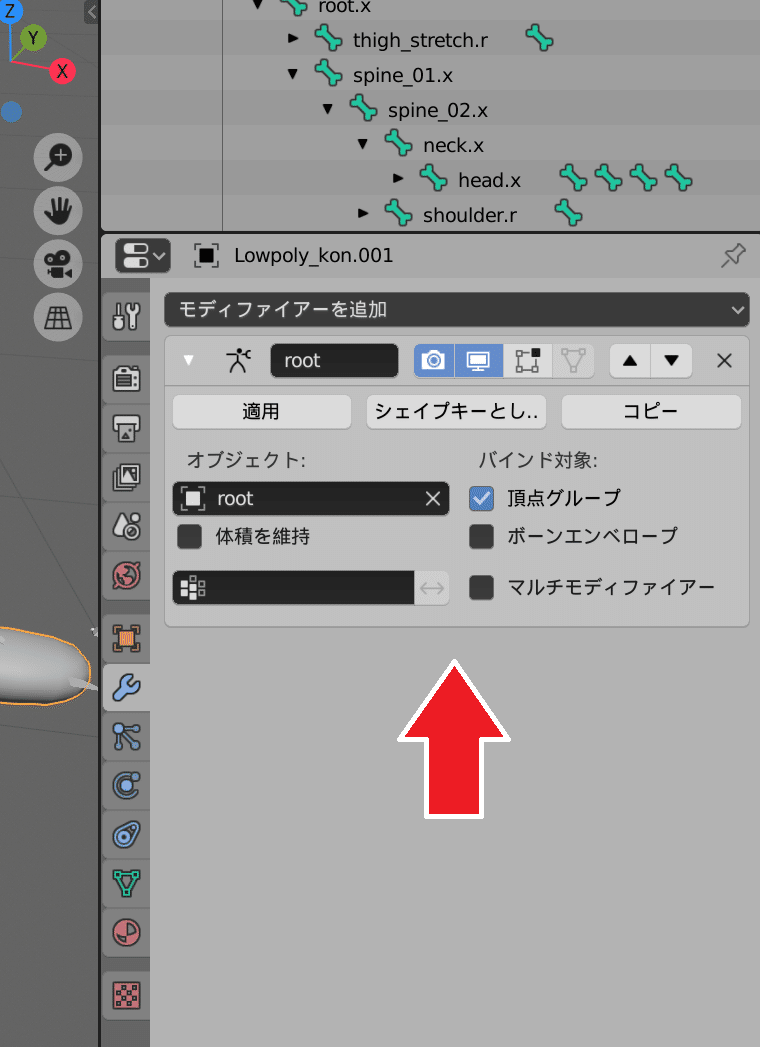Pin the properties editor with pin icon
This screenshot has height=1047, width=760.
[x=733, y=255]
